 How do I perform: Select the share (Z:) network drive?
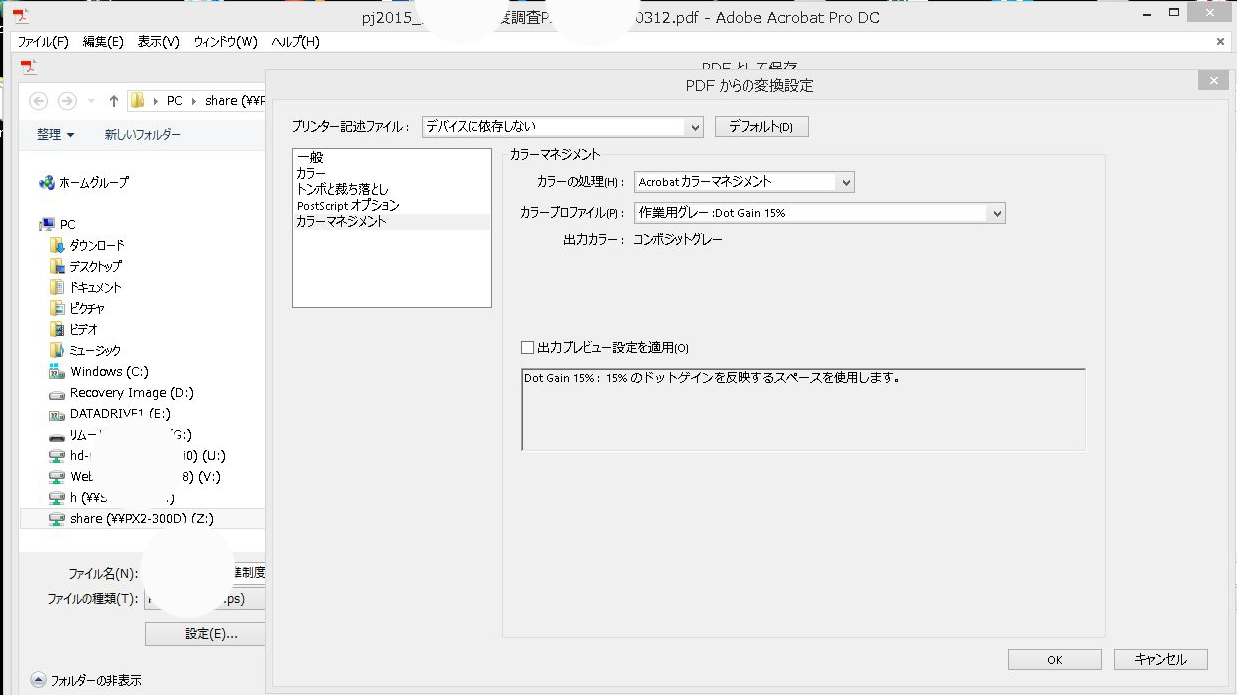[x=142, y=519]
